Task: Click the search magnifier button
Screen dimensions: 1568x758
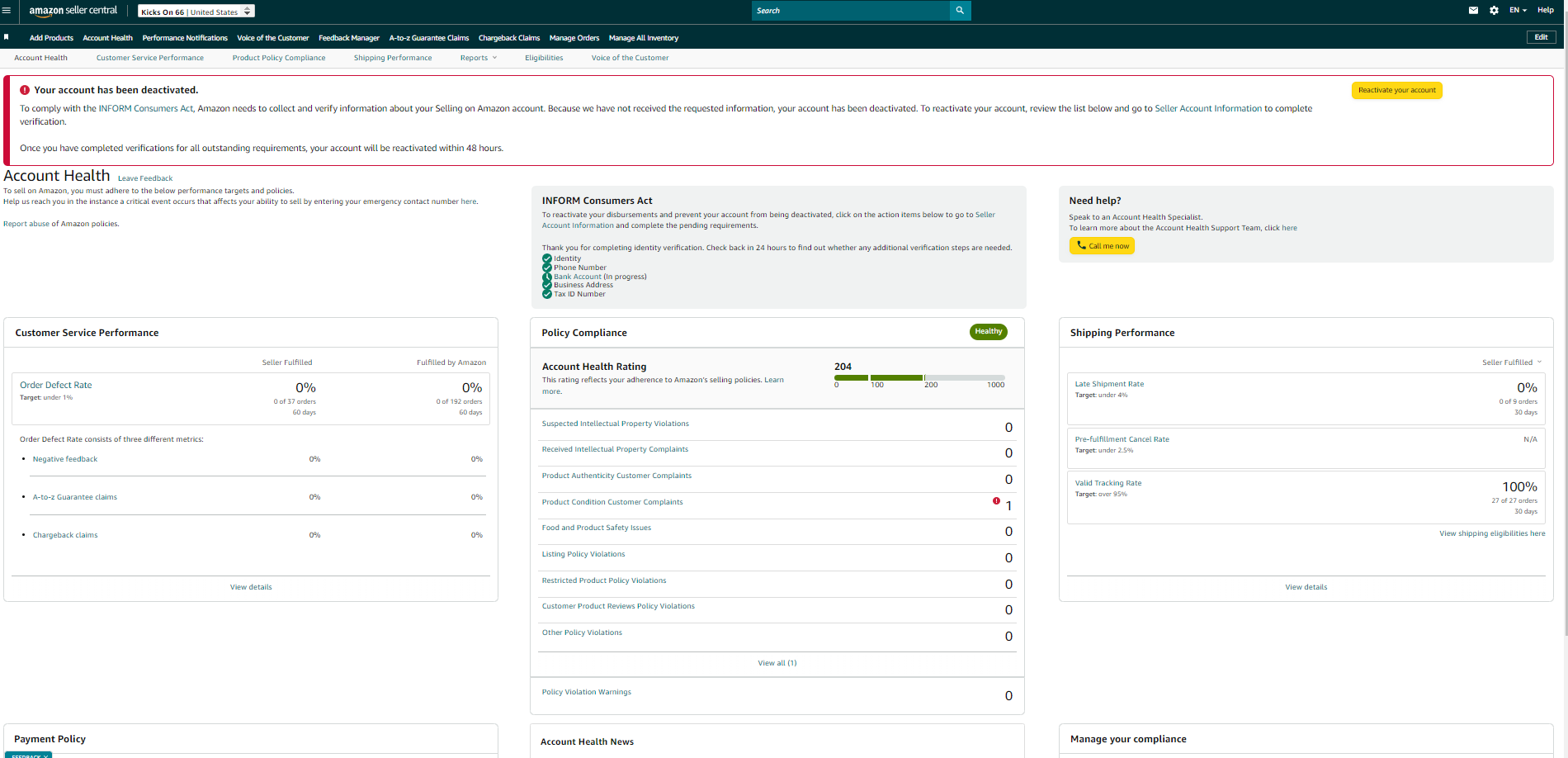Action: click(x=960, y=11)
